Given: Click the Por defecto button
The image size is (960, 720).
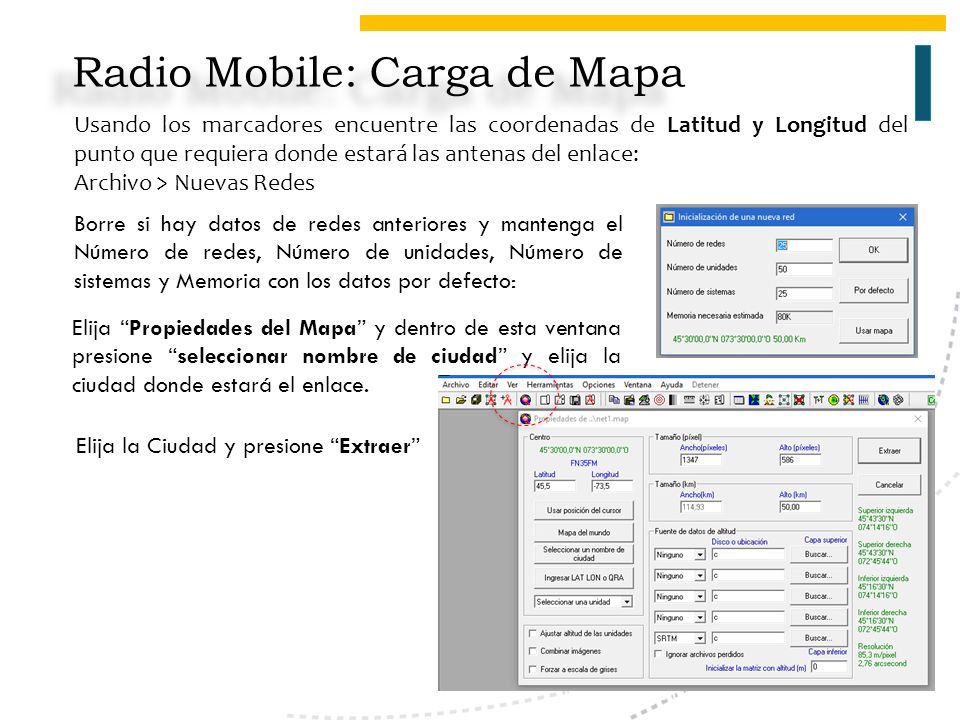Looking at the screenshot, I should [873, 290].
